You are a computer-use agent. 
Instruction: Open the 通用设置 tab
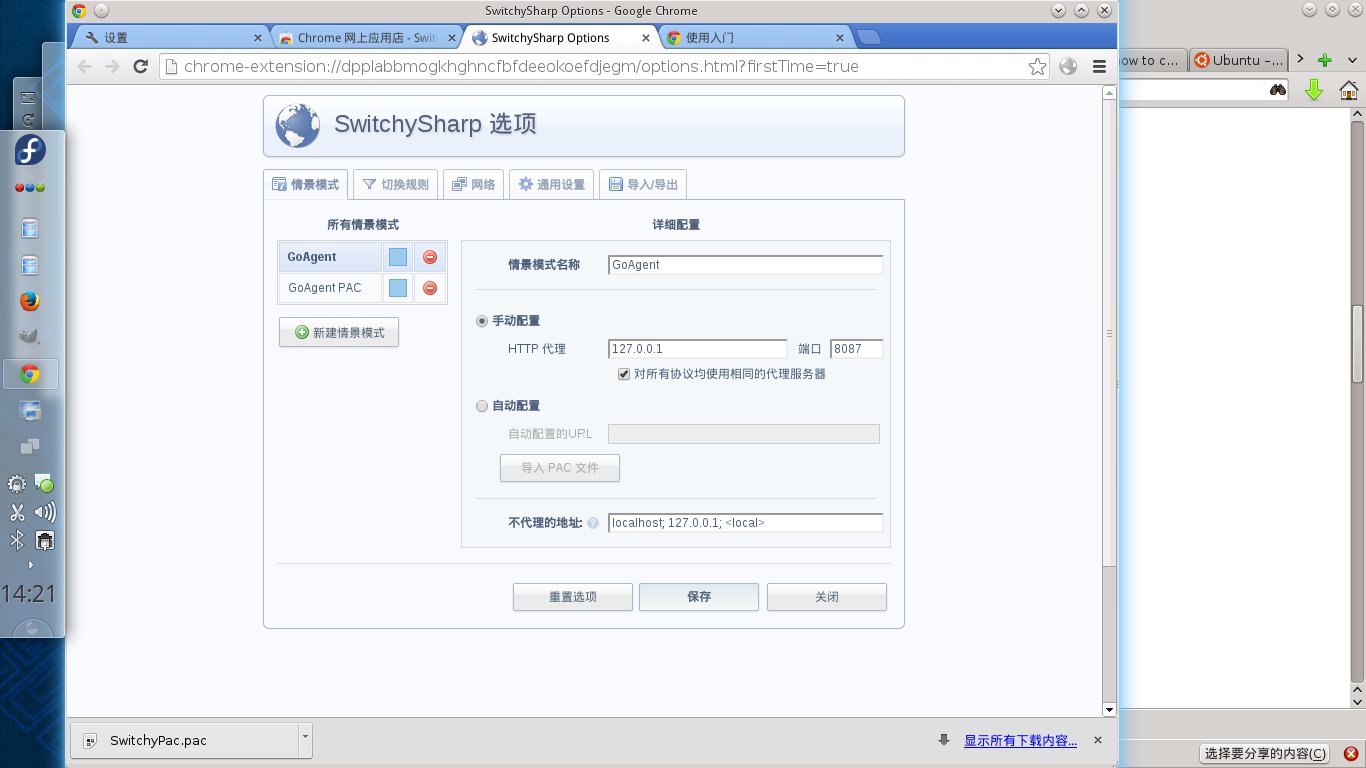tap(551, 185)
